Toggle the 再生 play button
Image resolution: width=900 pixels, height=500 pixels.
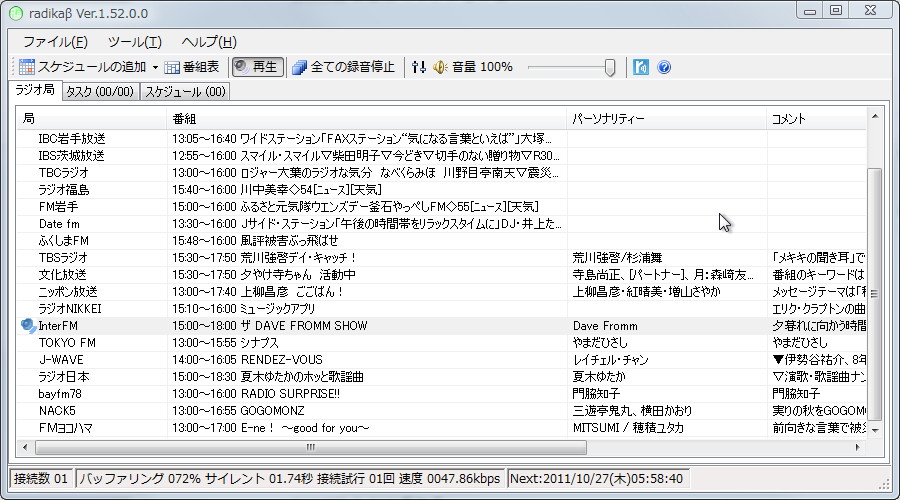[257, 67]
